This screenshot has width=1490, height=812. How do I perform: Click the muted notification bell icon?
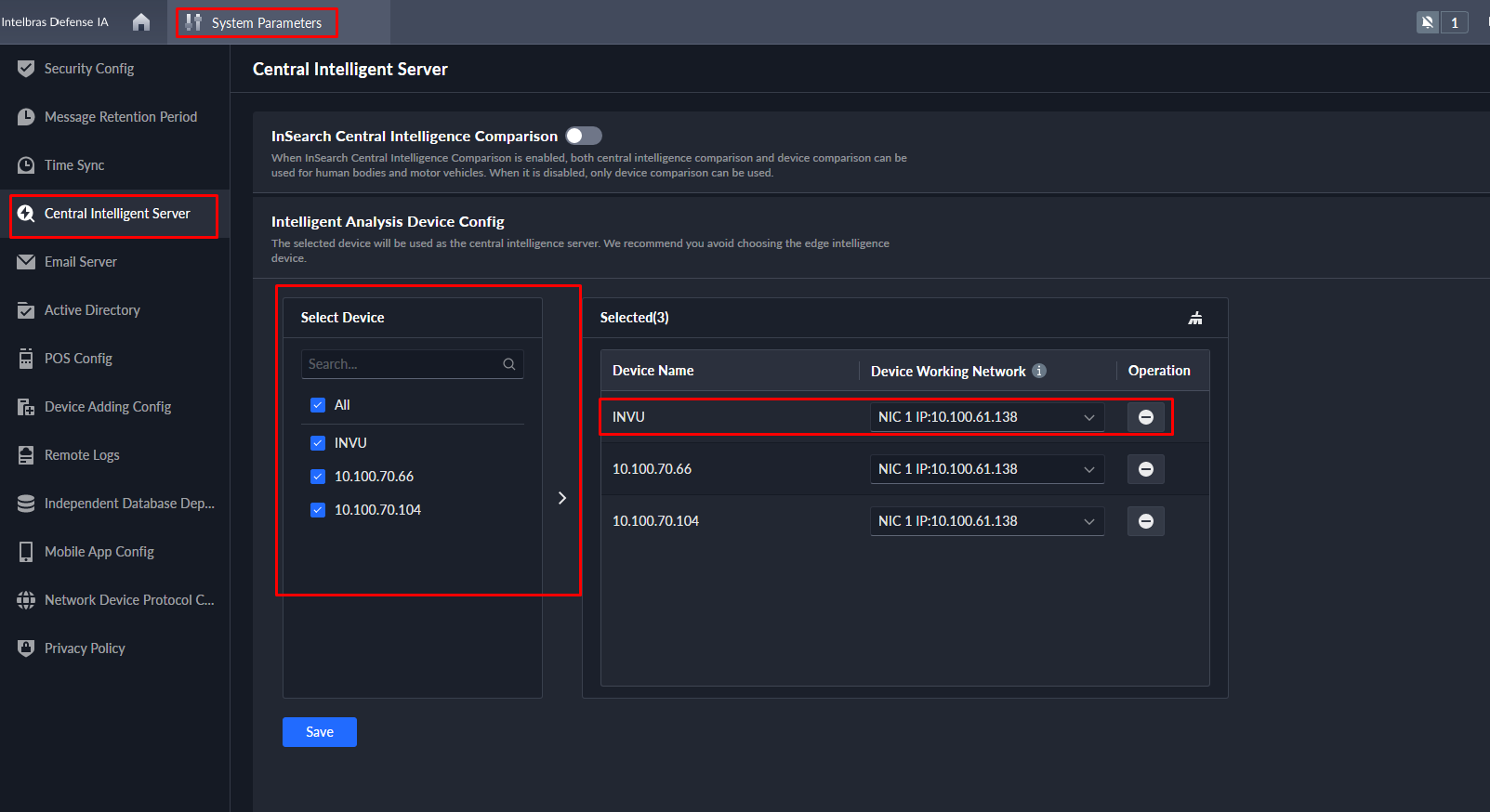[1428, 22]
